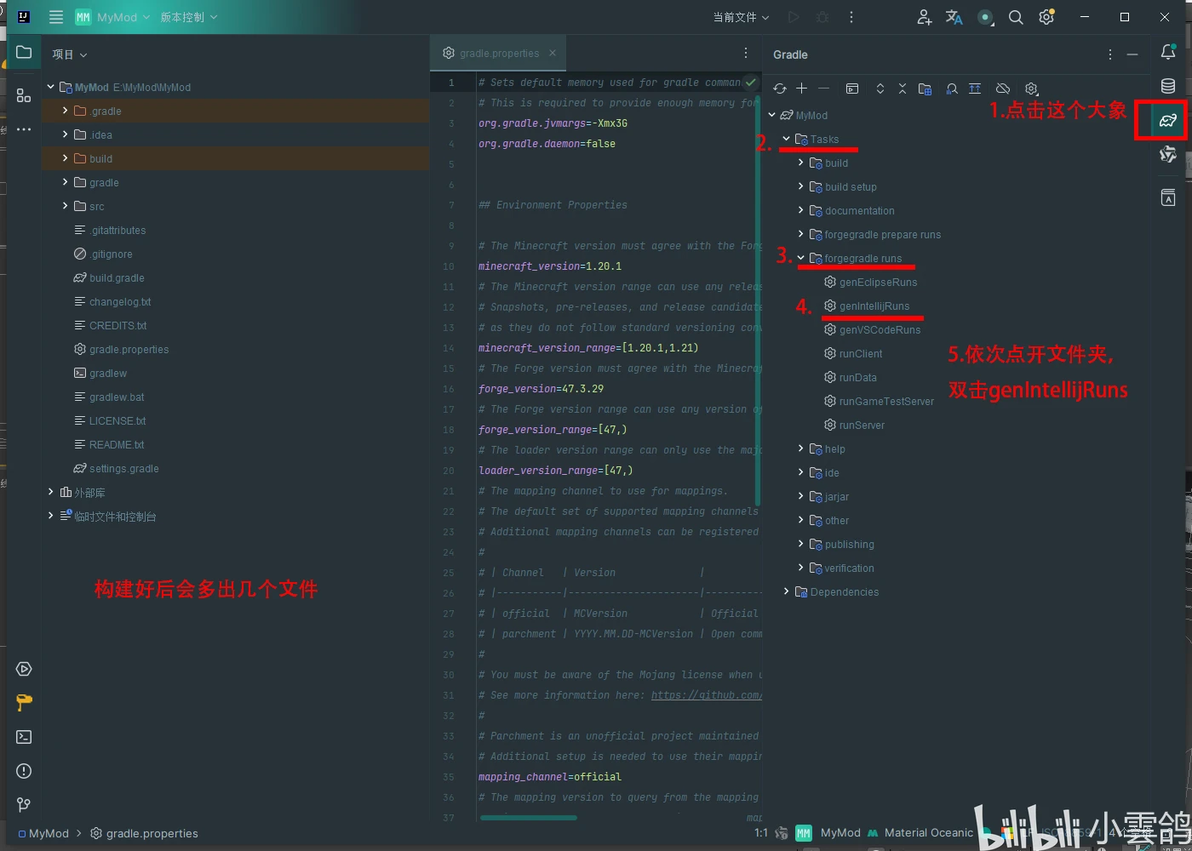This screenshot has height=851, width=1192.
Task: Open the Code With Me icon
Action: coord(924,17)
